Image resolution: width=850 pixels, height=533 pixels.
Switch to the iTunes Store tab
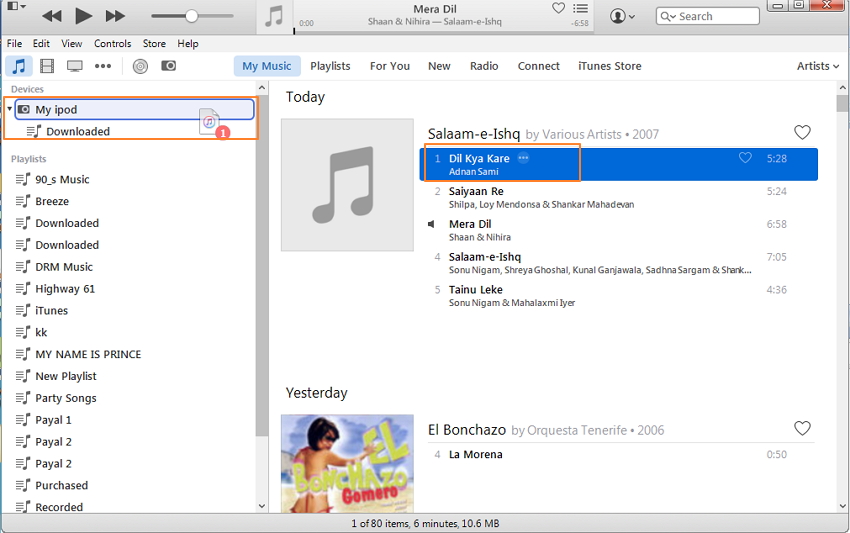point(609,66)
